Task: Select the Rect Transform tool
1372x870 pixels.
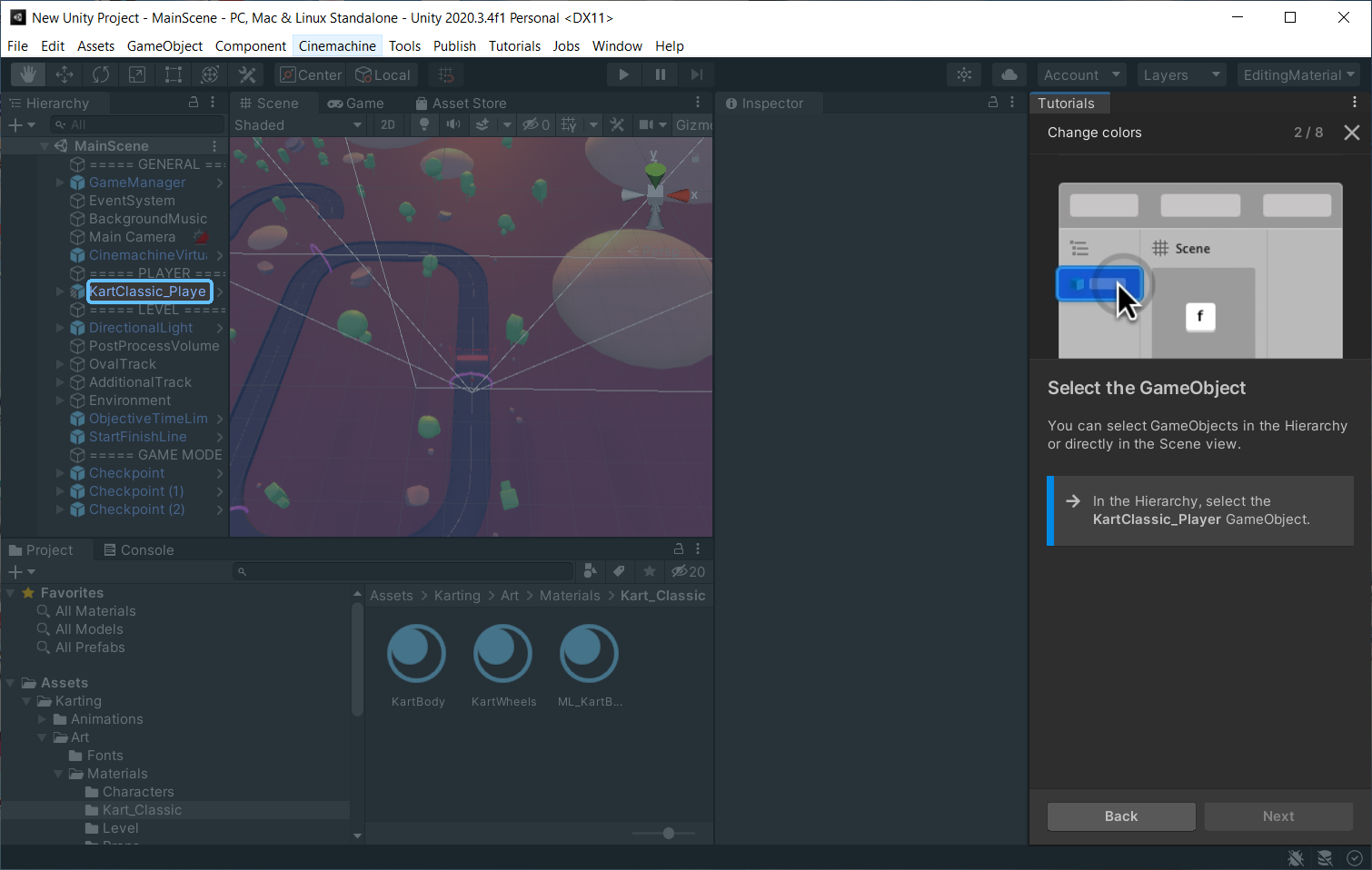Action: click(173, 74)
